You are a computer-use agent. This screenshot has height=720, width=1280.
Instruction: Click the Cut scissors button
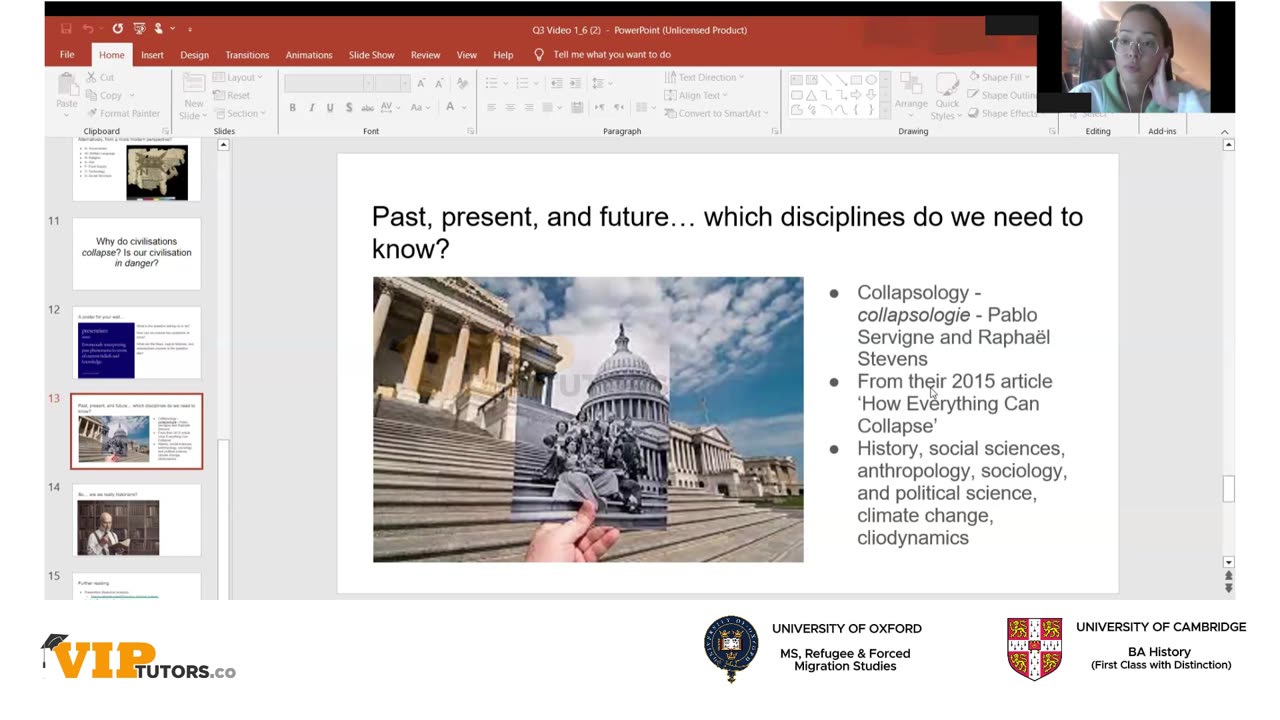point(100,77)
